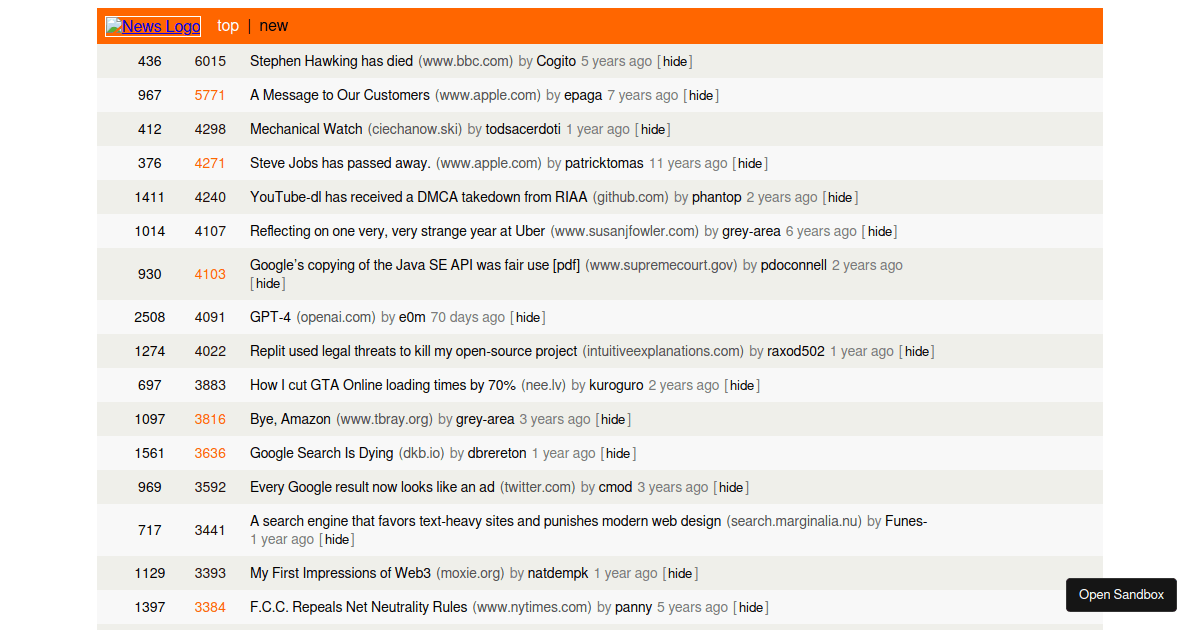Hide the Stephen Hawking story
This screenshot has height=630, width=1200.
pos(674,61)
